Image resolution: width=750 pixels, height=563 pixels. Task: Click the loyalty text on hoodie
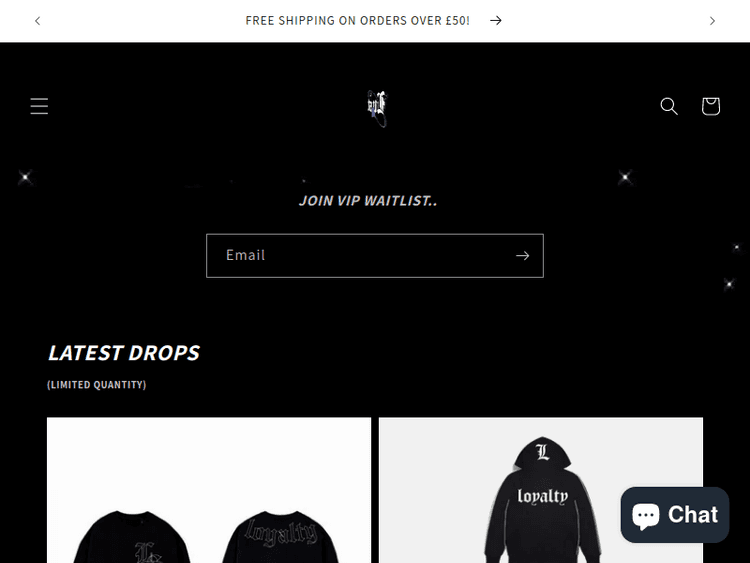[x=542, y=496]
